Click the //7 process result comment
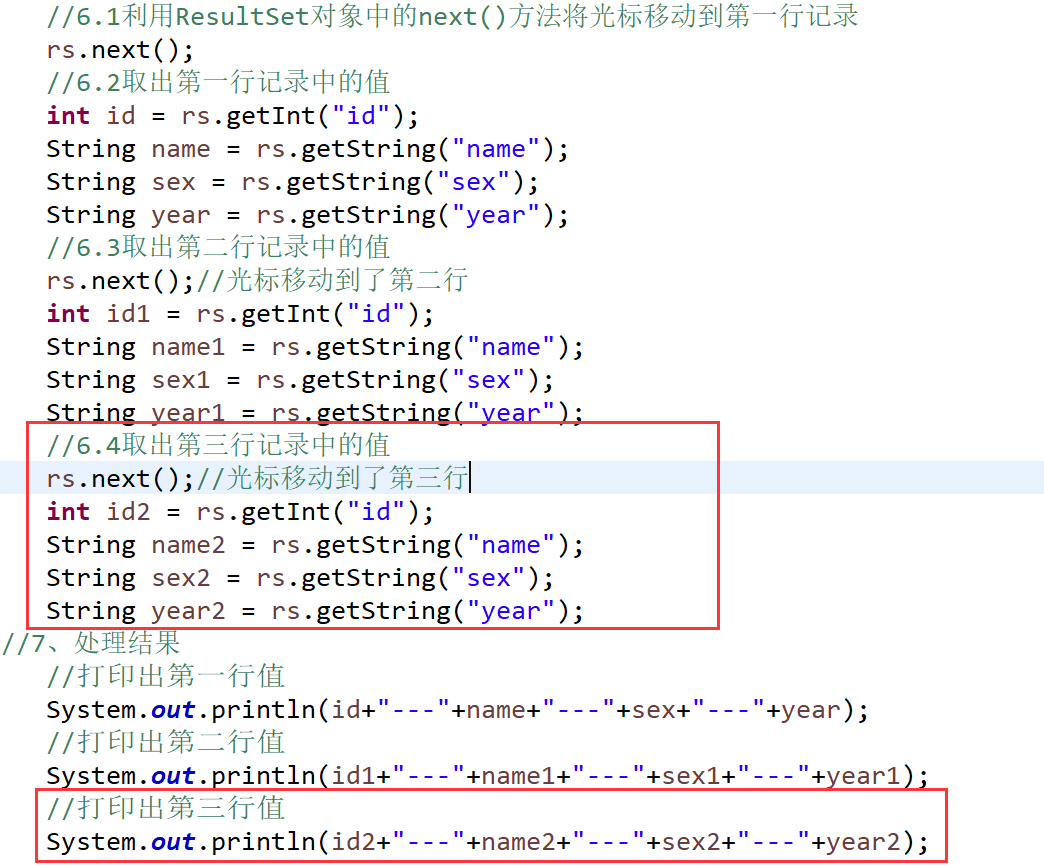 (91, 644)
